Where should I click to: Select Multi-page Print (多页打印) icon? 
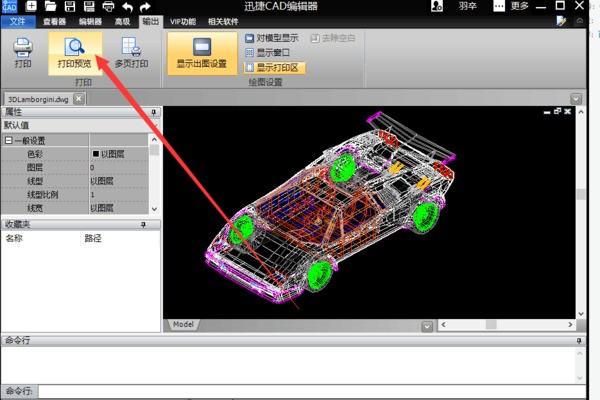click(132, 52)
